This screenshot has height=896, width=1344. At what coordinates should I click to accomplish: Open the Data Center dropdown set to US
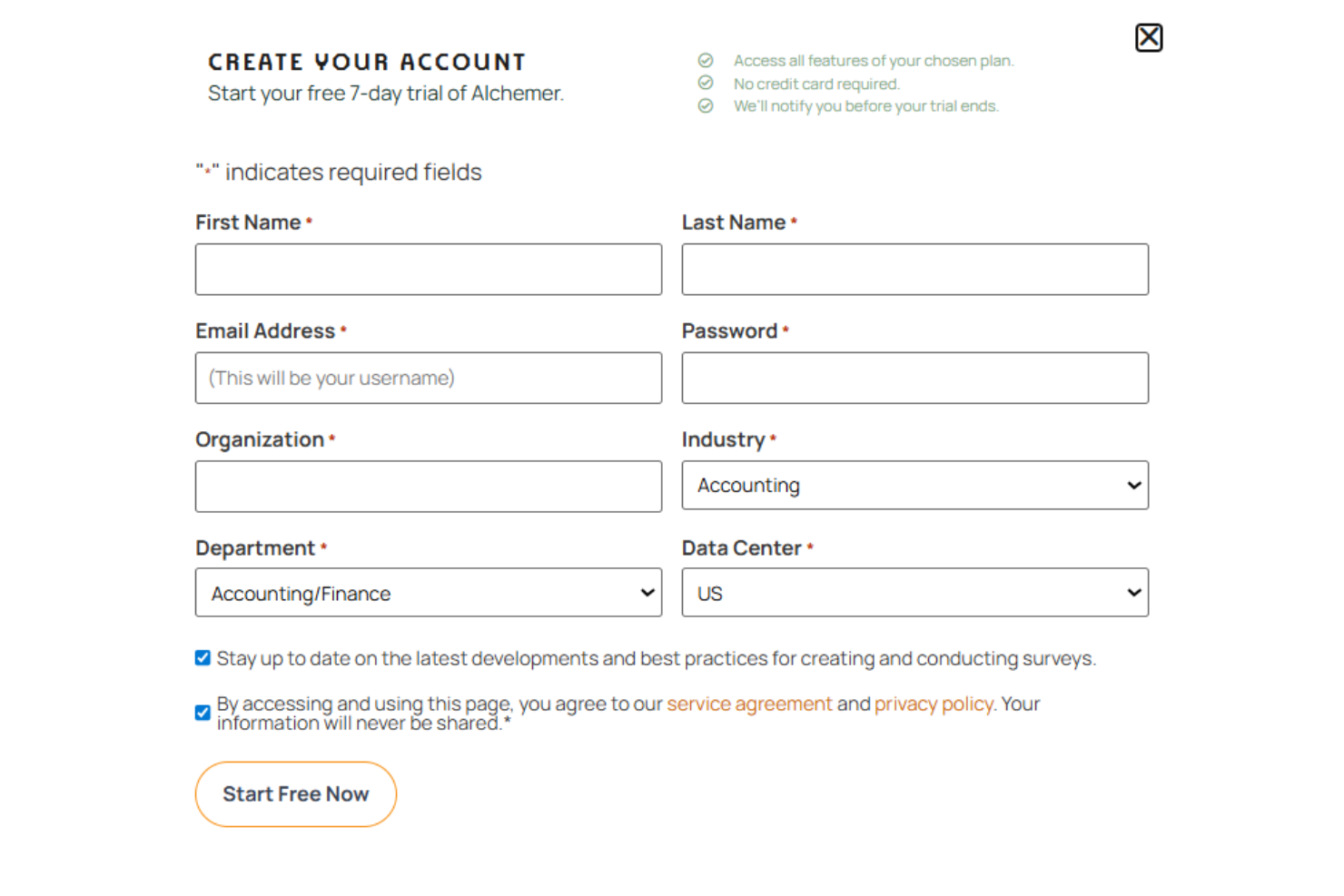(x=915, y=593)
